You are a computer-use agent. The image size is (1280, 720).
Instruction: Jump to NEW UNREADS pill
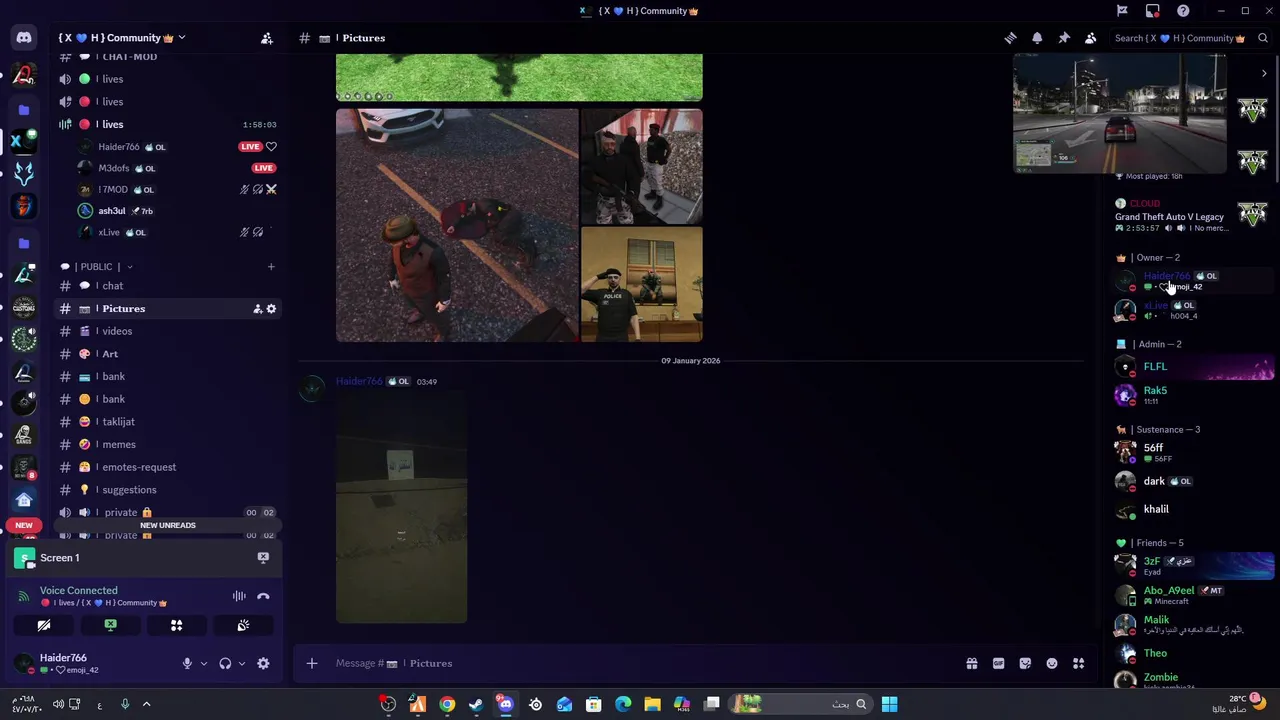coord(168,525)
